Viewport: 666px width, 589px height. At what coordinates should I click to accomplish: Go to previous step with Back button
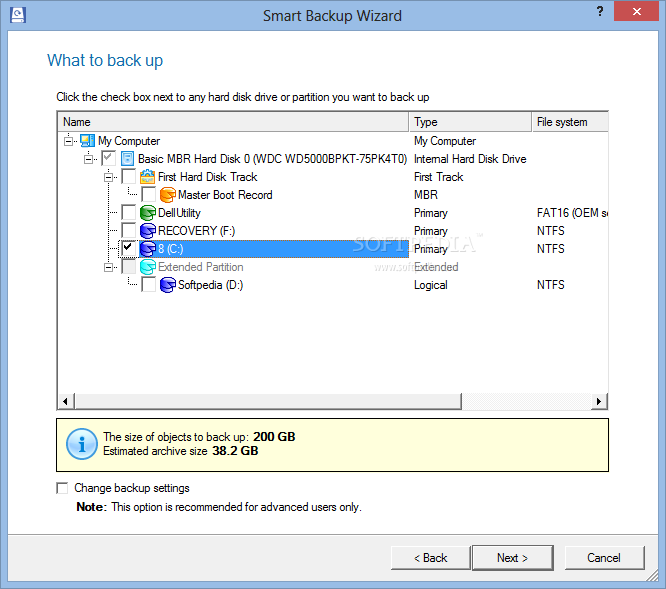point(430,558)
